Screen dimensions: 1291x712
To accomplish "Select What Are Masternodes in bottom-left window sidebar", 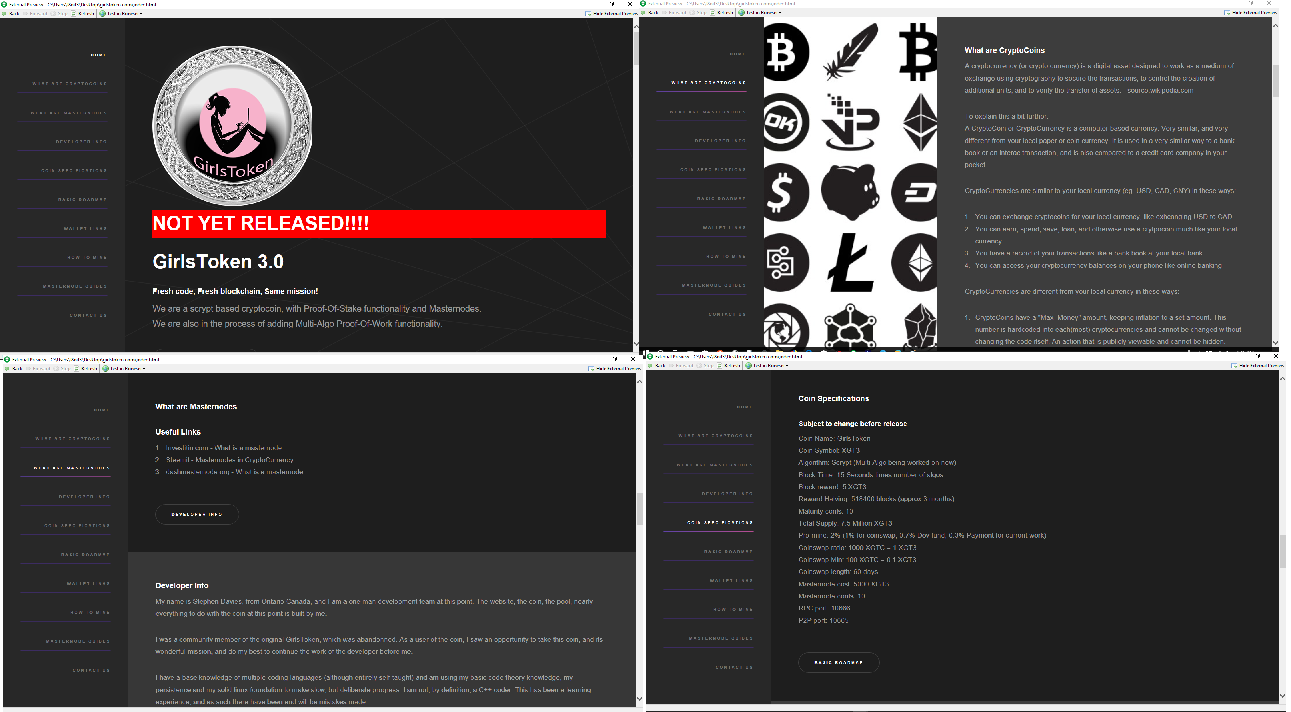I will 72,468.
